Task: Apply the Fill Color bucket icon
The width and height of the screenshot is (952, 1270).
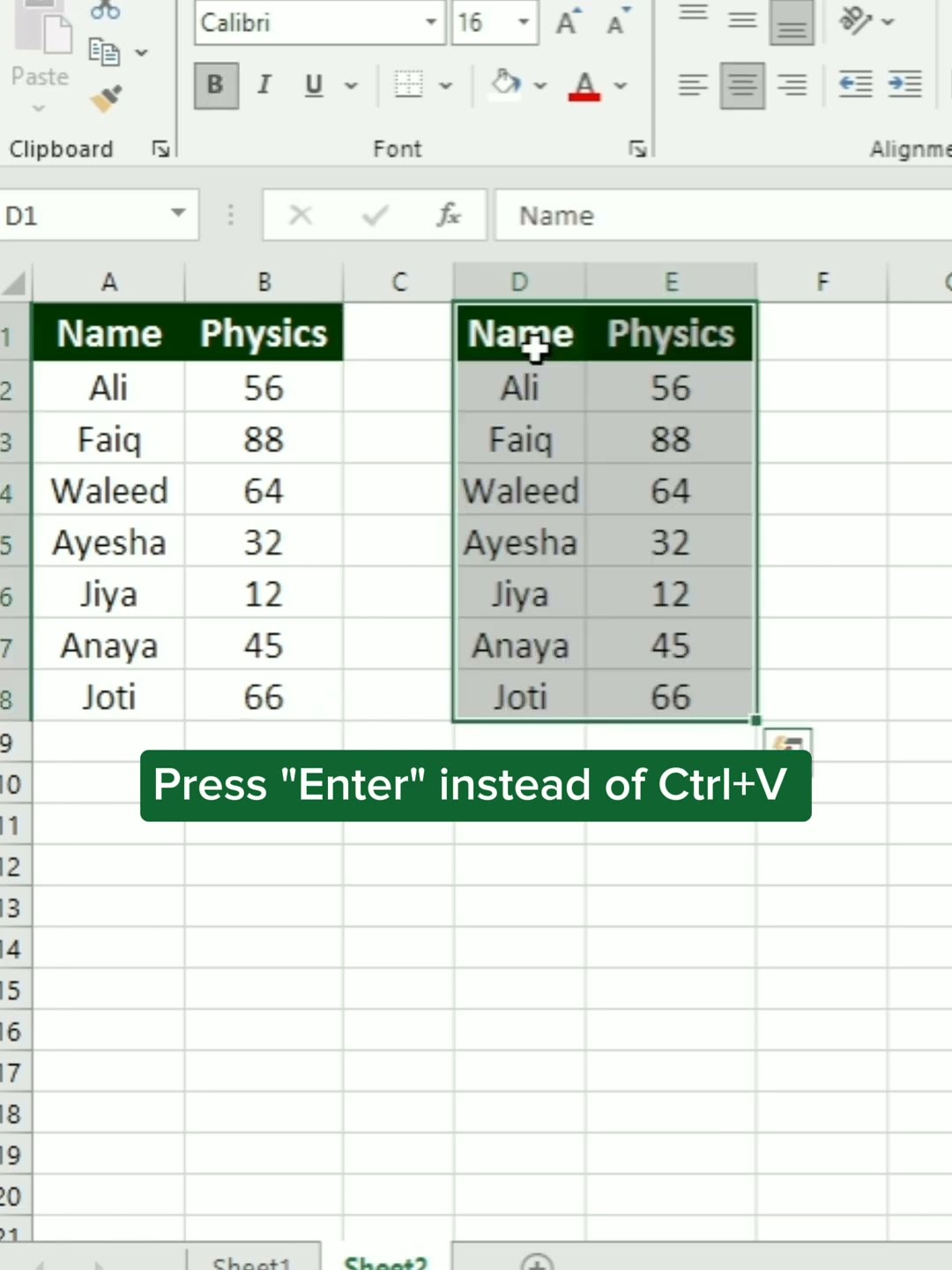Action: tap(506, 84)
